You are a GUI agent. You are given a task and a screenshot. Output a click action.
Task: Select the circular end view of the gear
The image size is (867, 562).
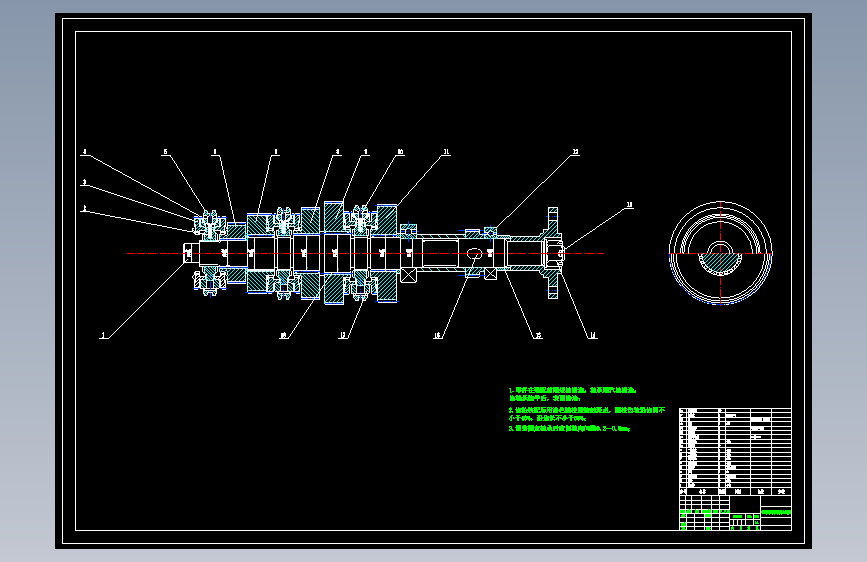tap(720, 253)
